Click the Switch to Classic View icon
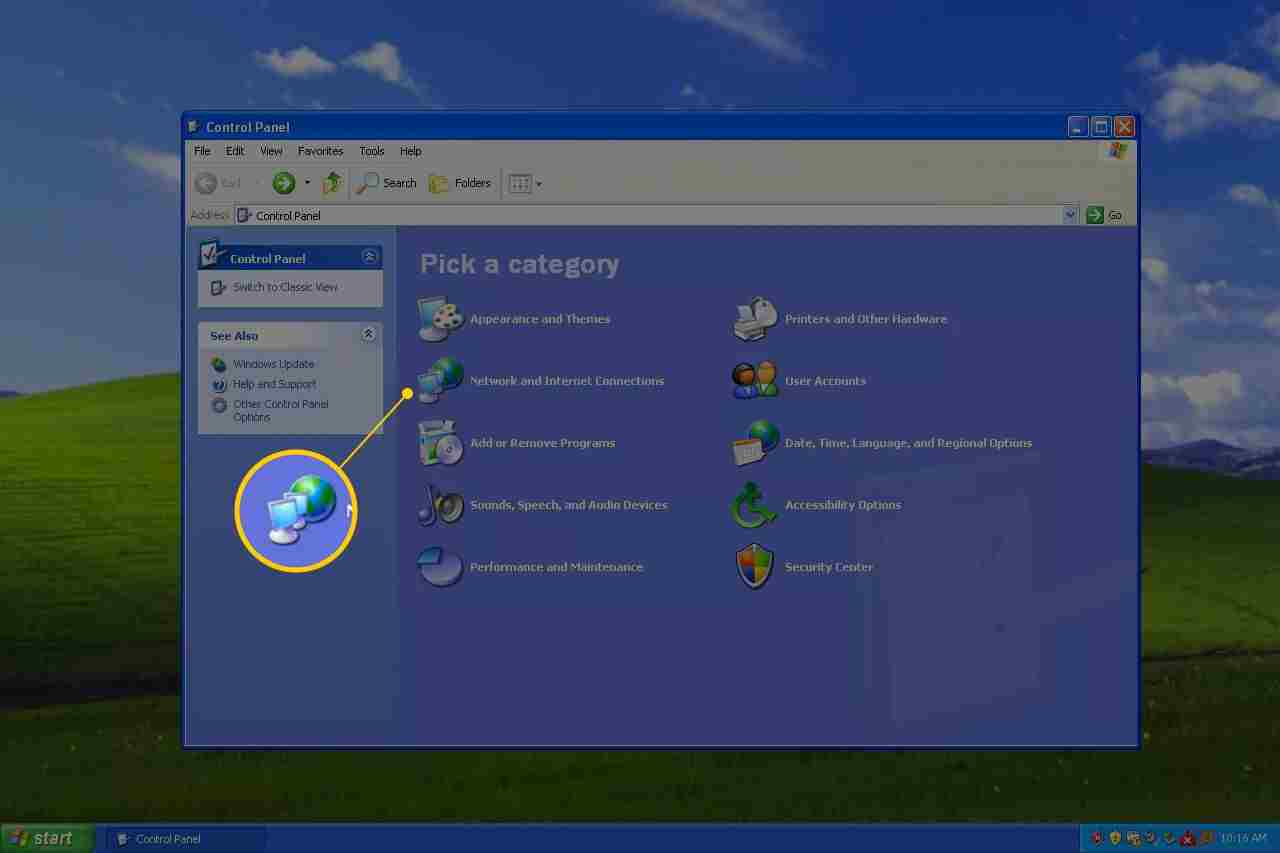This screenshot has width=1280, height=853. coord(219,288)
